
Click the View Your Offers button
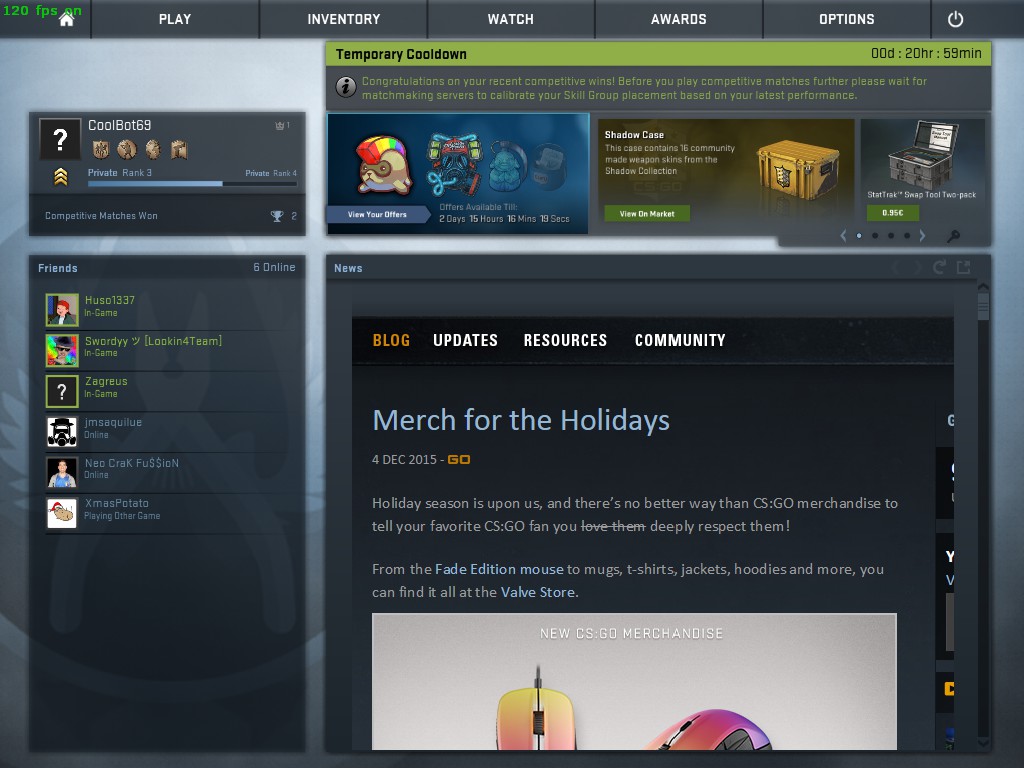click(x=377, y=214)
